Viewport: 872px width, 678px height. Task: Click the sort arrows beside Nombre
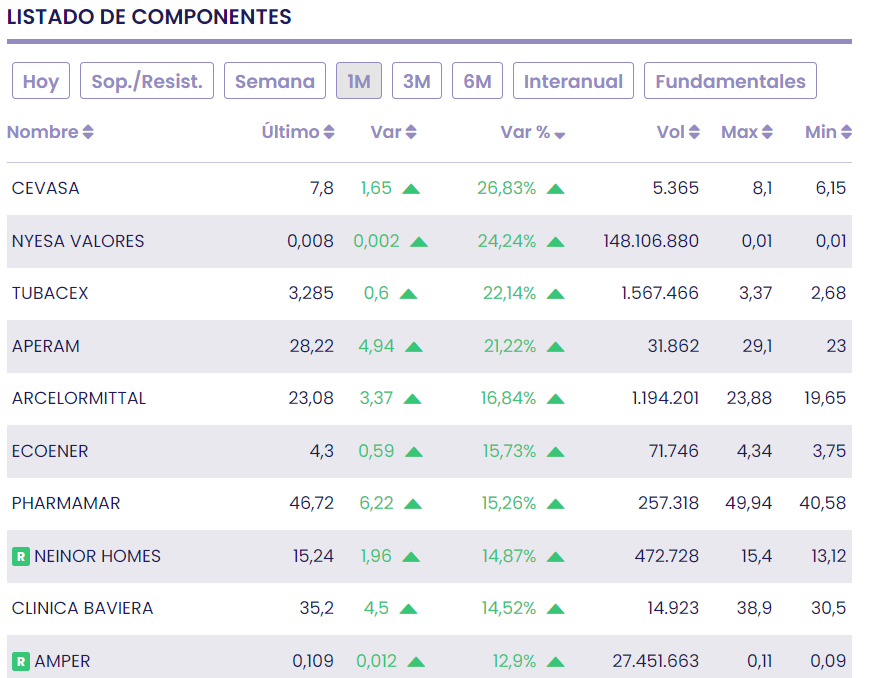coord(88,133)
